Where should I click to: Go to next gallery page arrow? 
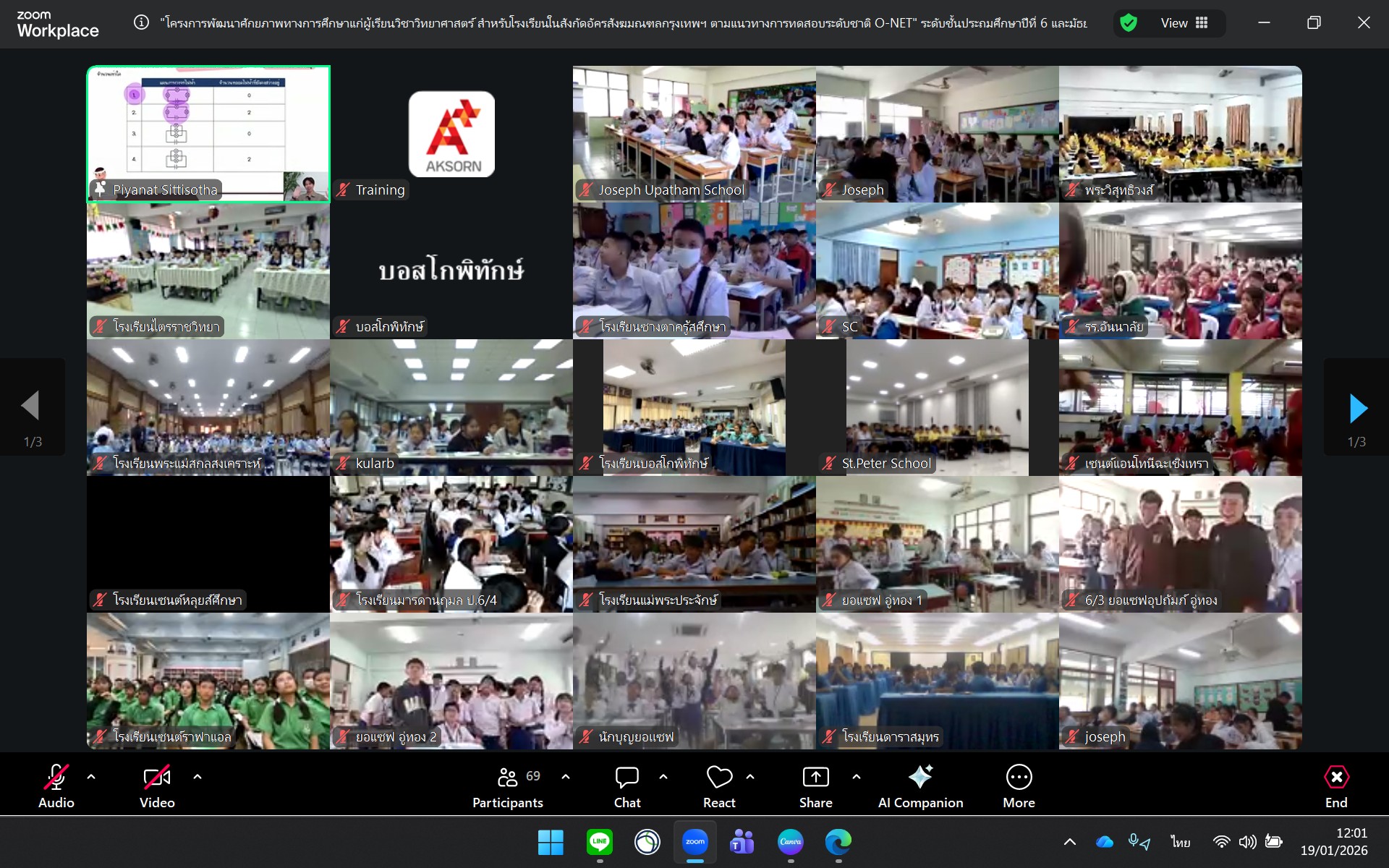pyautogui.click(x=1358, y=409)
